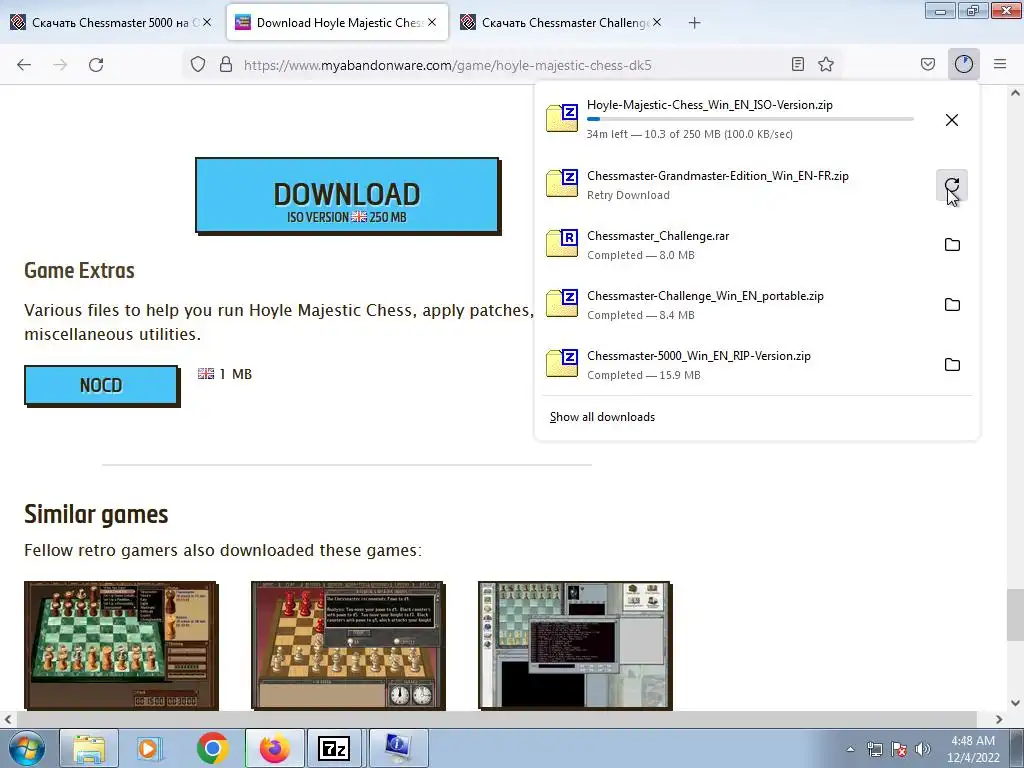
Task: Click the Download ISO Version 250 MB button
Action: (x=347, y=195)
